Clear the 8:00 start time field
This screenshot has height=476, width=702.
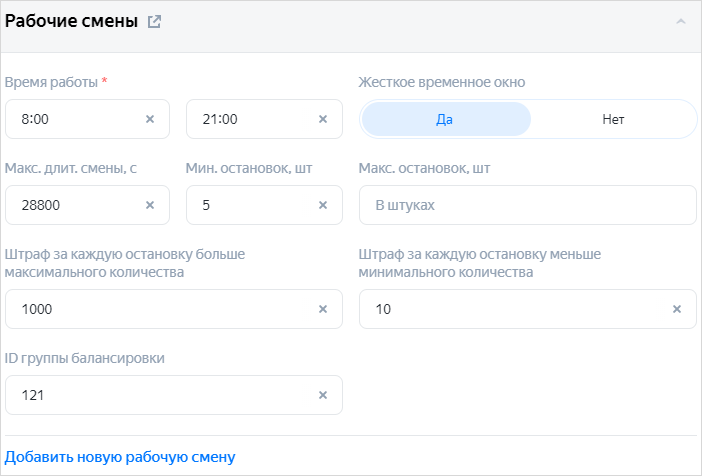150,119
